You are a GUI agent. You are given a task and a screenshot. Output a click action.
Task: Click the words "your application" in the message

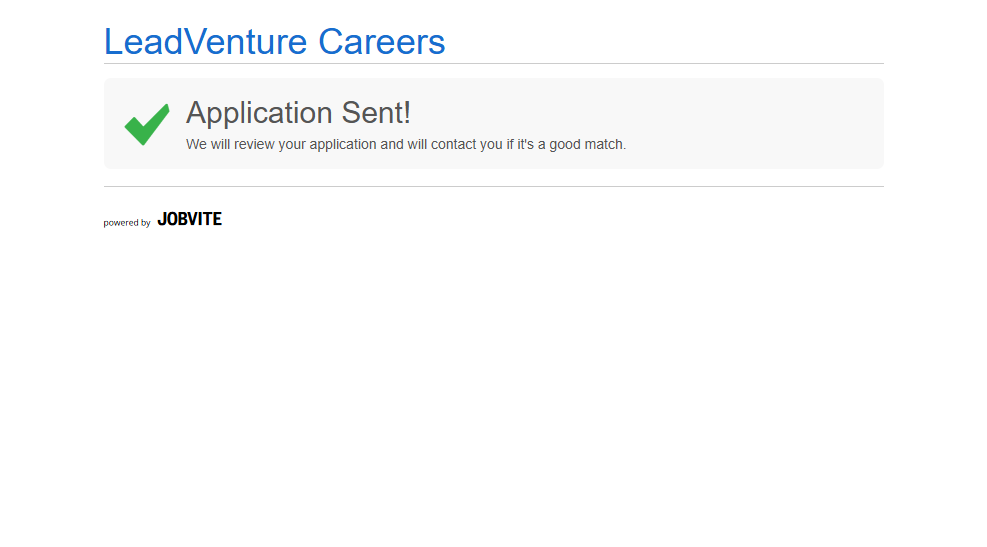(x=340, y=144)
